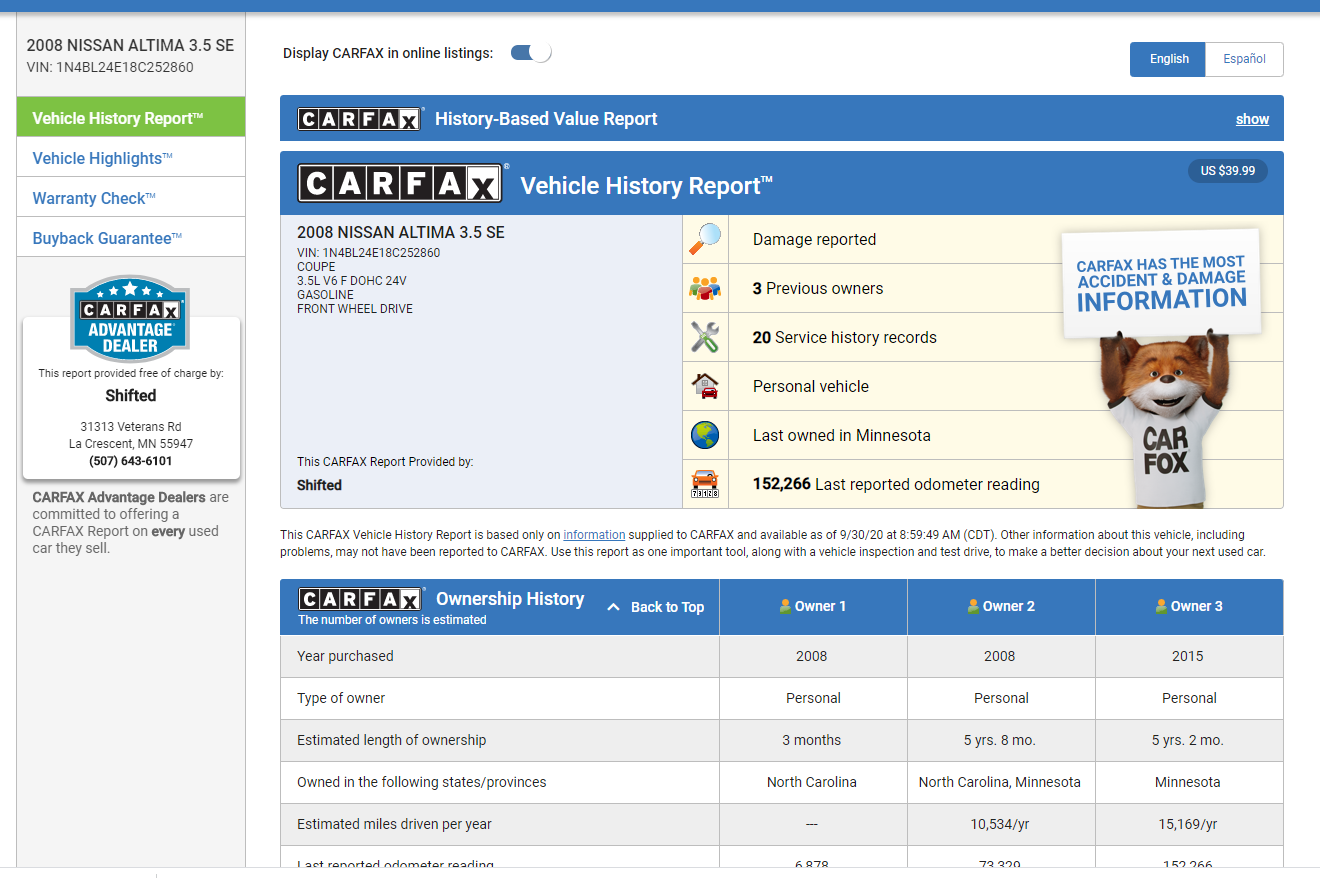Click the VIN under sidebar vehicle title

pos(110,68)
